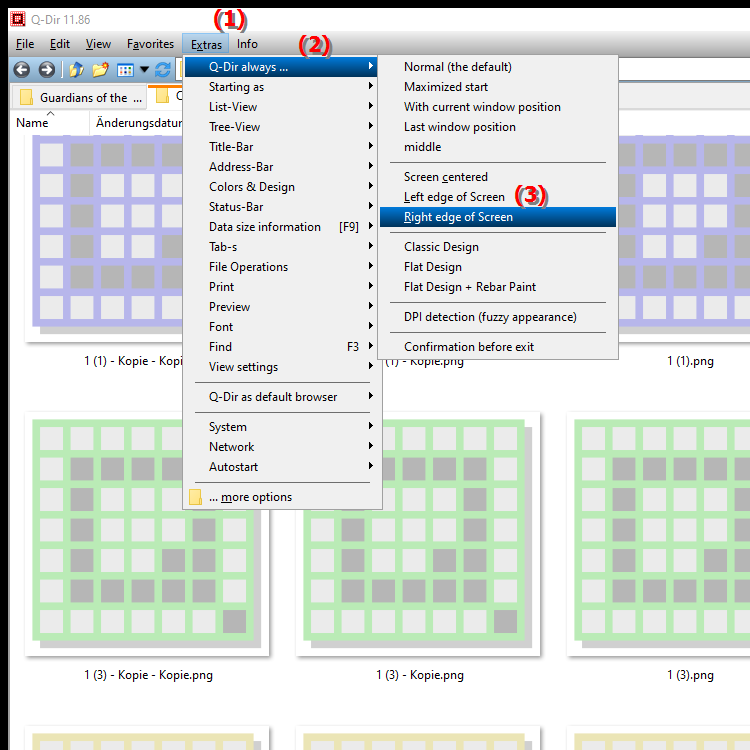Expand the Title-Bar submenu
The image size is (750, 750).
[x=281, y=147]
